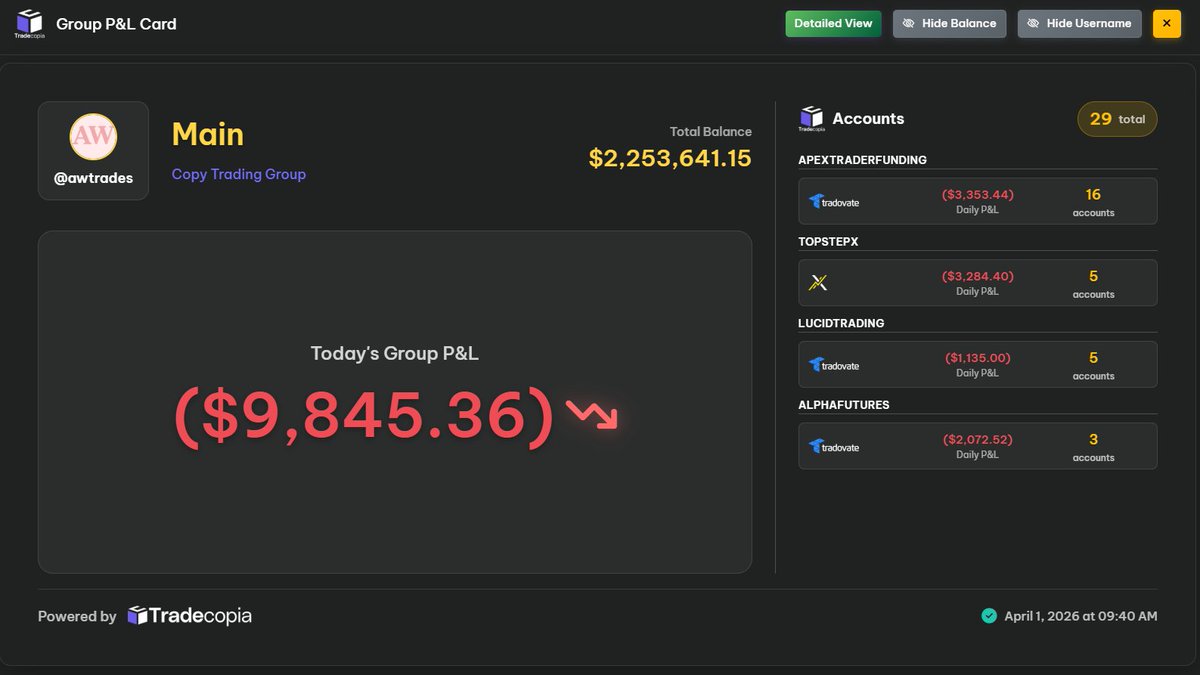Select ($3,284.40) daily P&L
1200x675 pixels.
pyautogui.click(x=977, y=276)
